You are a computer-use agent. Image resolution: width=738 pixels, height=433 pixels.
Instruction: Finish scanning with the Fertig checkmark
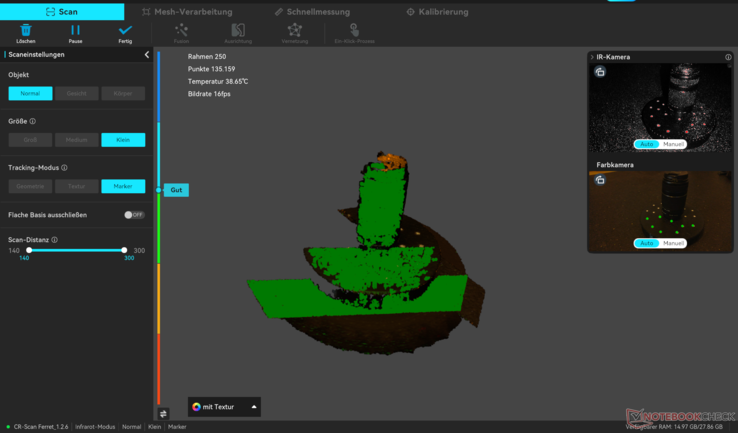[125, 30]
